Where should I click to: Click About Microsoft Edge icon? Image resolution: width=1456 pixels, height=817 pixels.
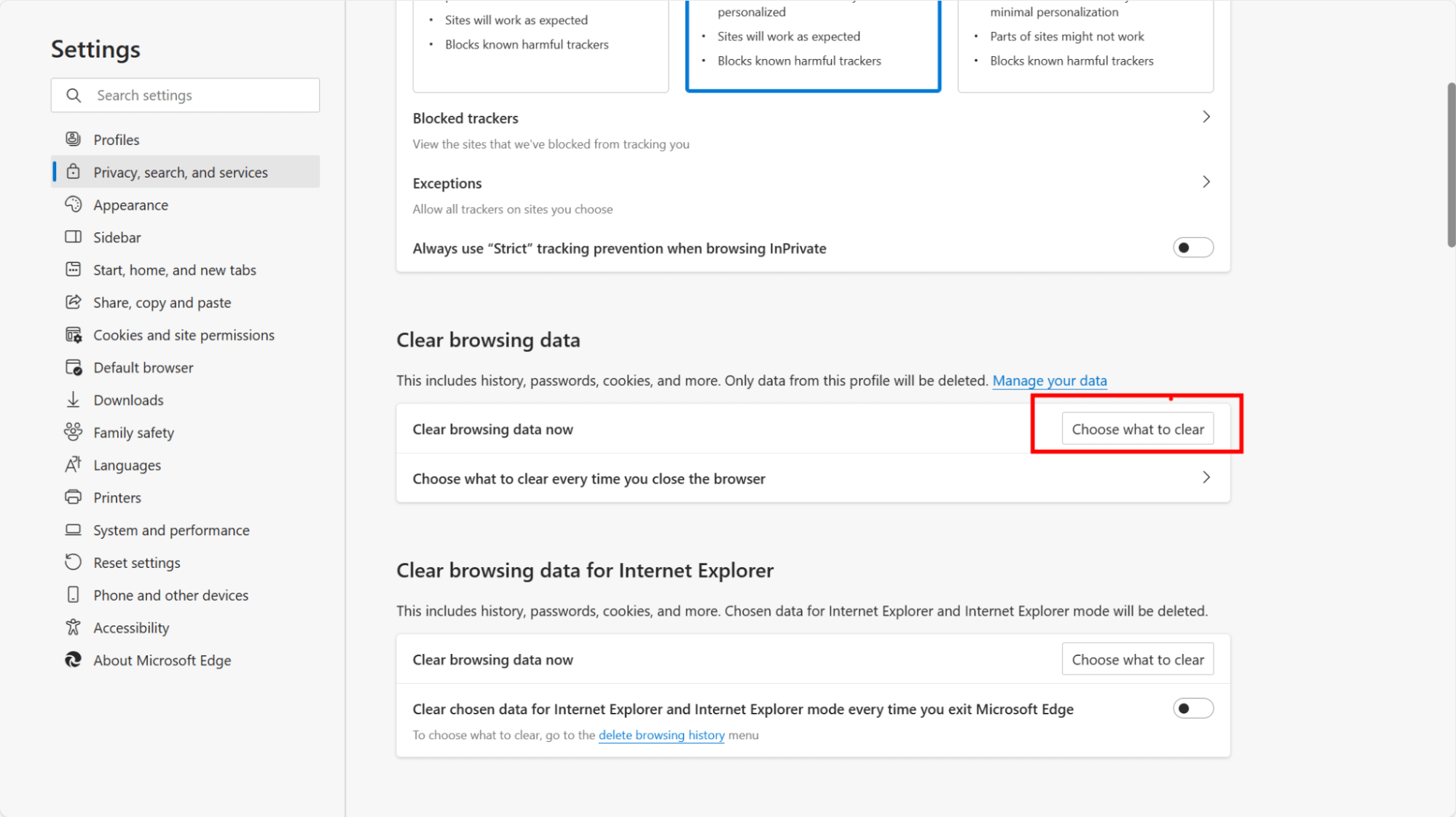[74, 660]
